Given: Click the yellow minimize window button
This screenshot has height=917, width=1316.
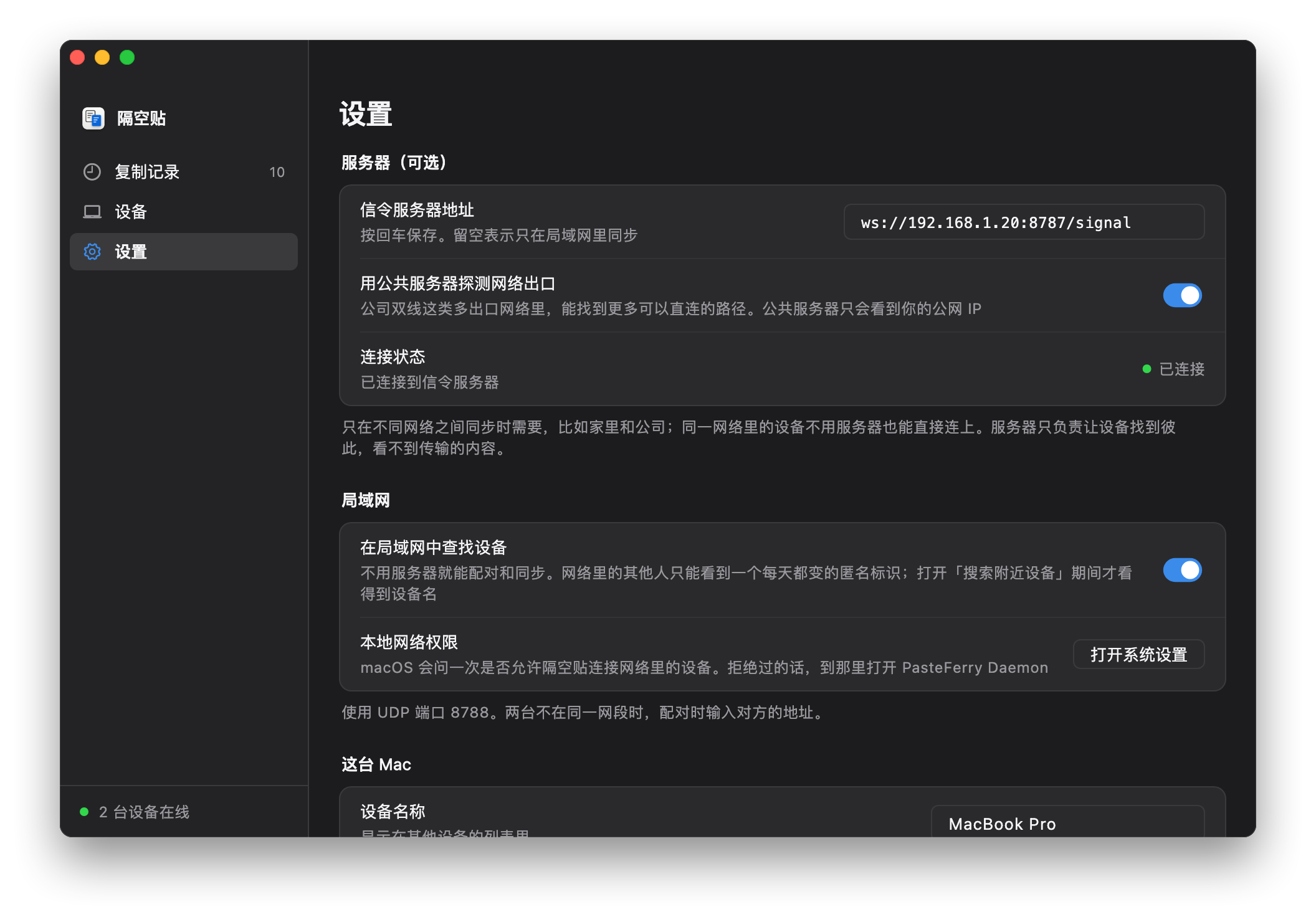Looking at the screenshot, I should (102, 57).
